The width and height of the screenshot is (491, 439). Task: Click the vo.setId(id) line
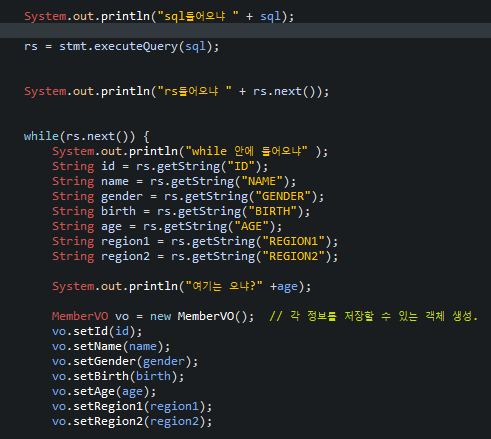click(97, 331)
